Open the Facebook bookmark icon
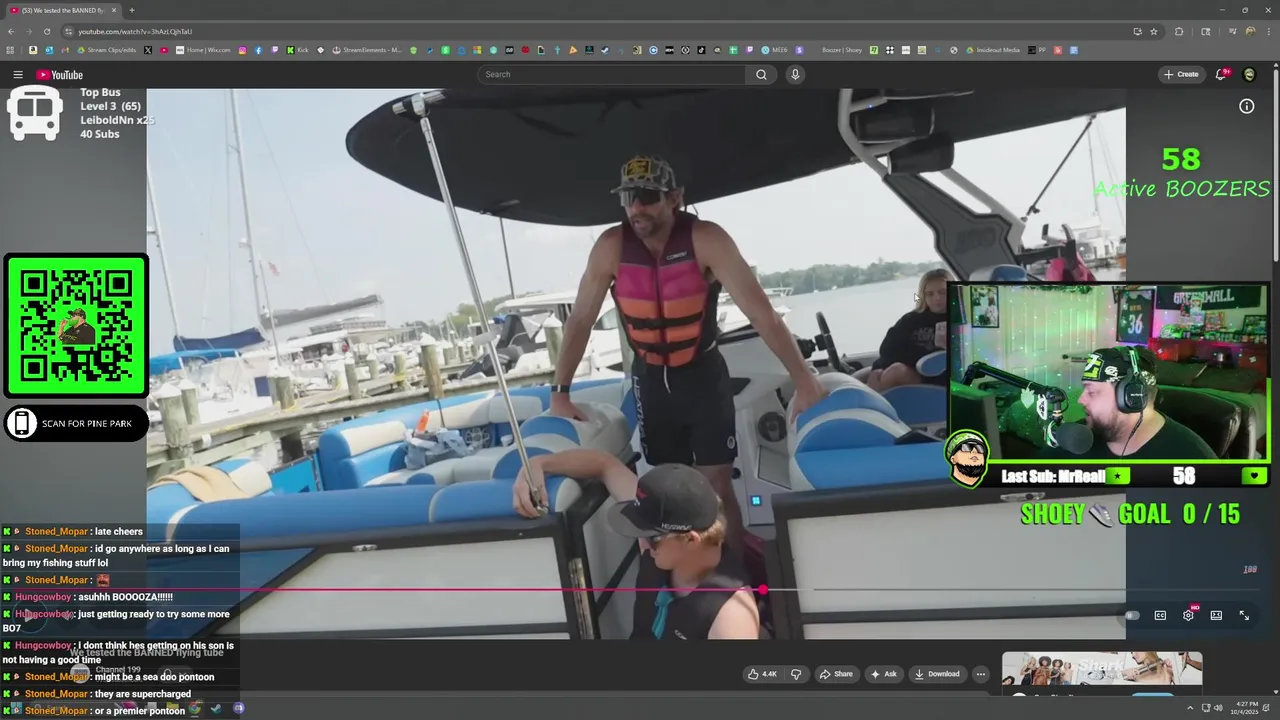This screenshot has width=1280, height=720. (x=258, y=50)
